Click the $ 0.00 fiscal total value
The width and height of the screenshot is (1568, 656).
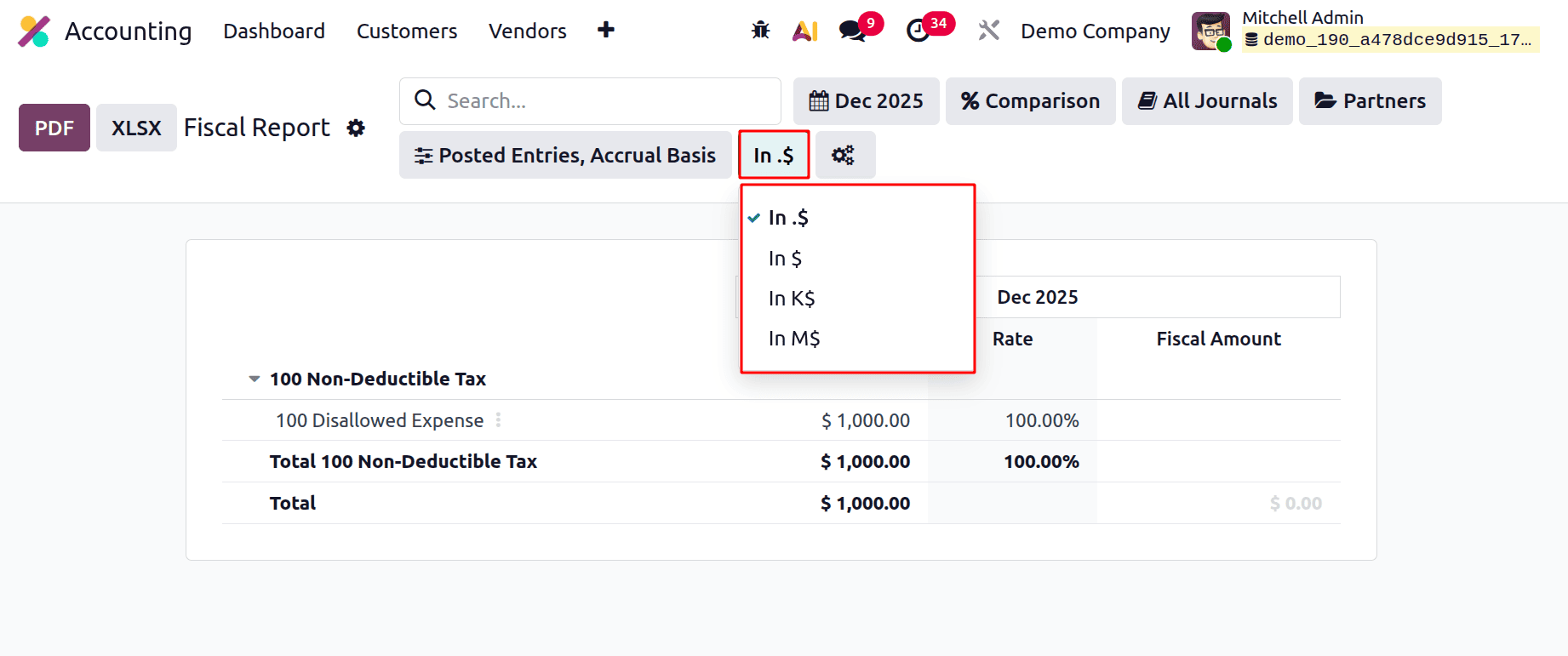click(x=1296, y=503)
